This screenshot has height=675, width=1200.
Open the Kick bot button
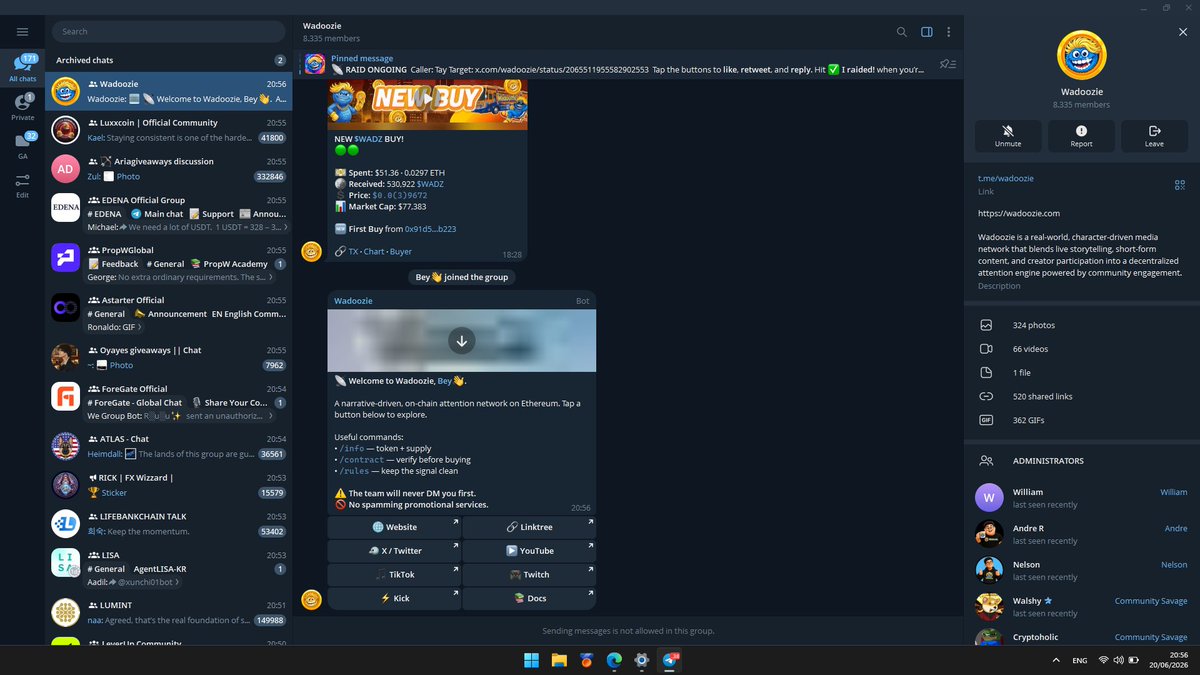394,598
